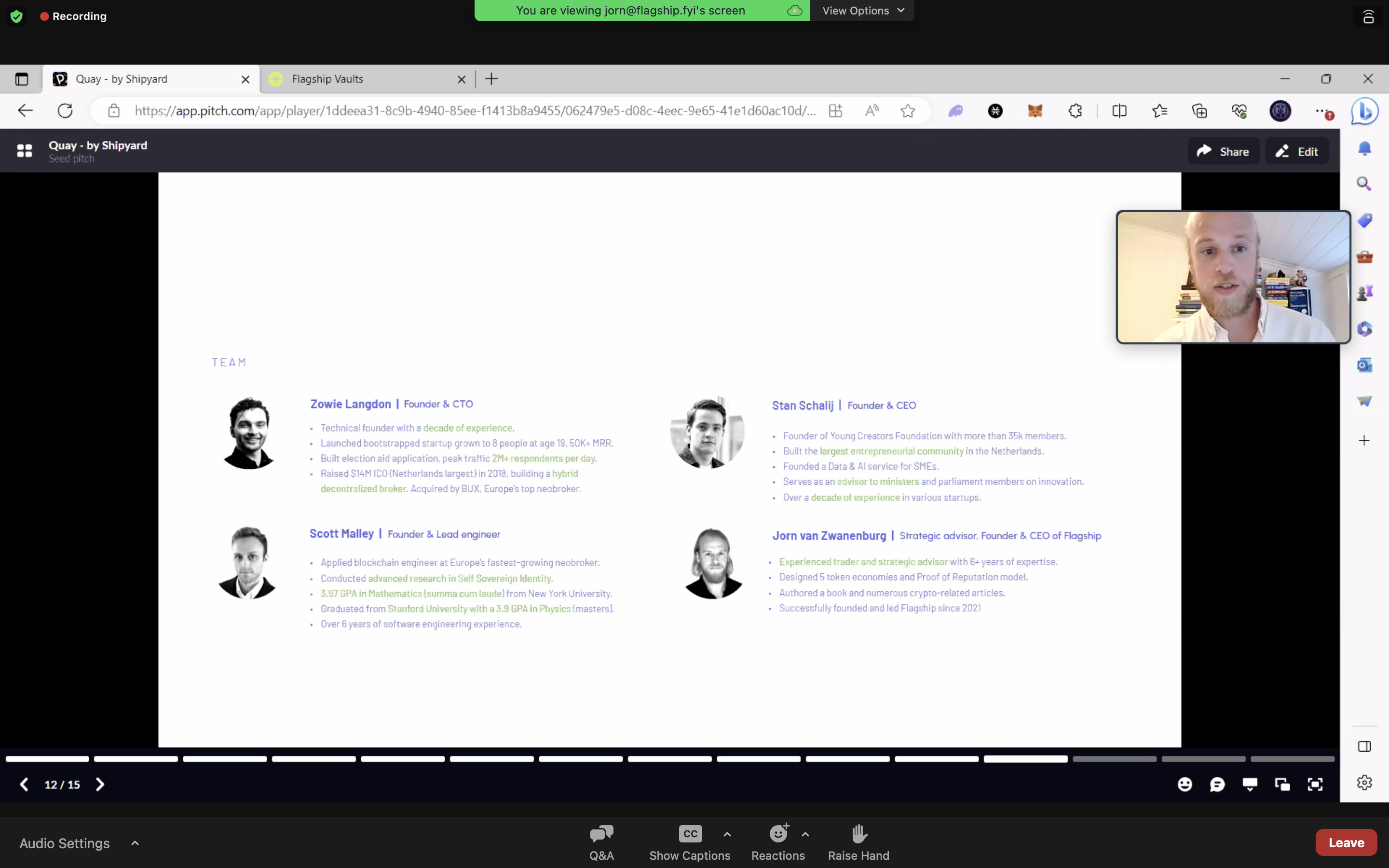Switch to the Flagship Vaults tab
This screenshot has width=1389, height=868.
pyautogui.click(x=368, y=79)
